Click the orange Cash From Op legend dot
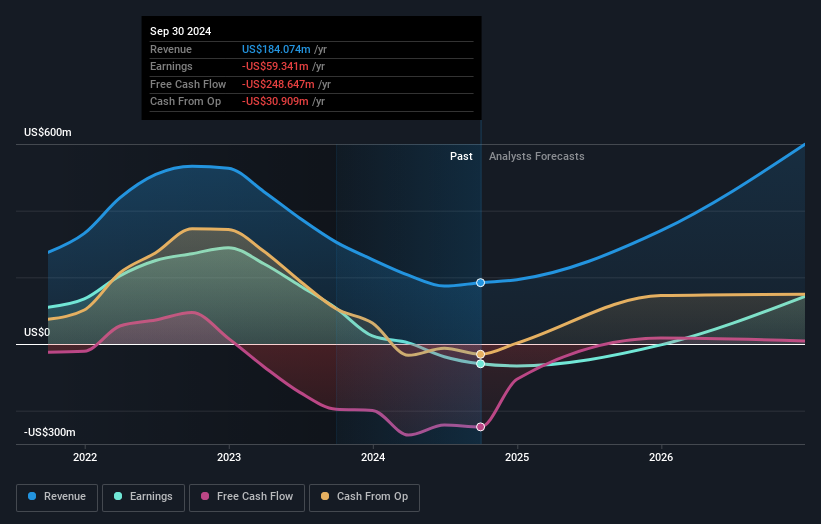Viewport: 821px width, 524px height. (x=325, y=496)
